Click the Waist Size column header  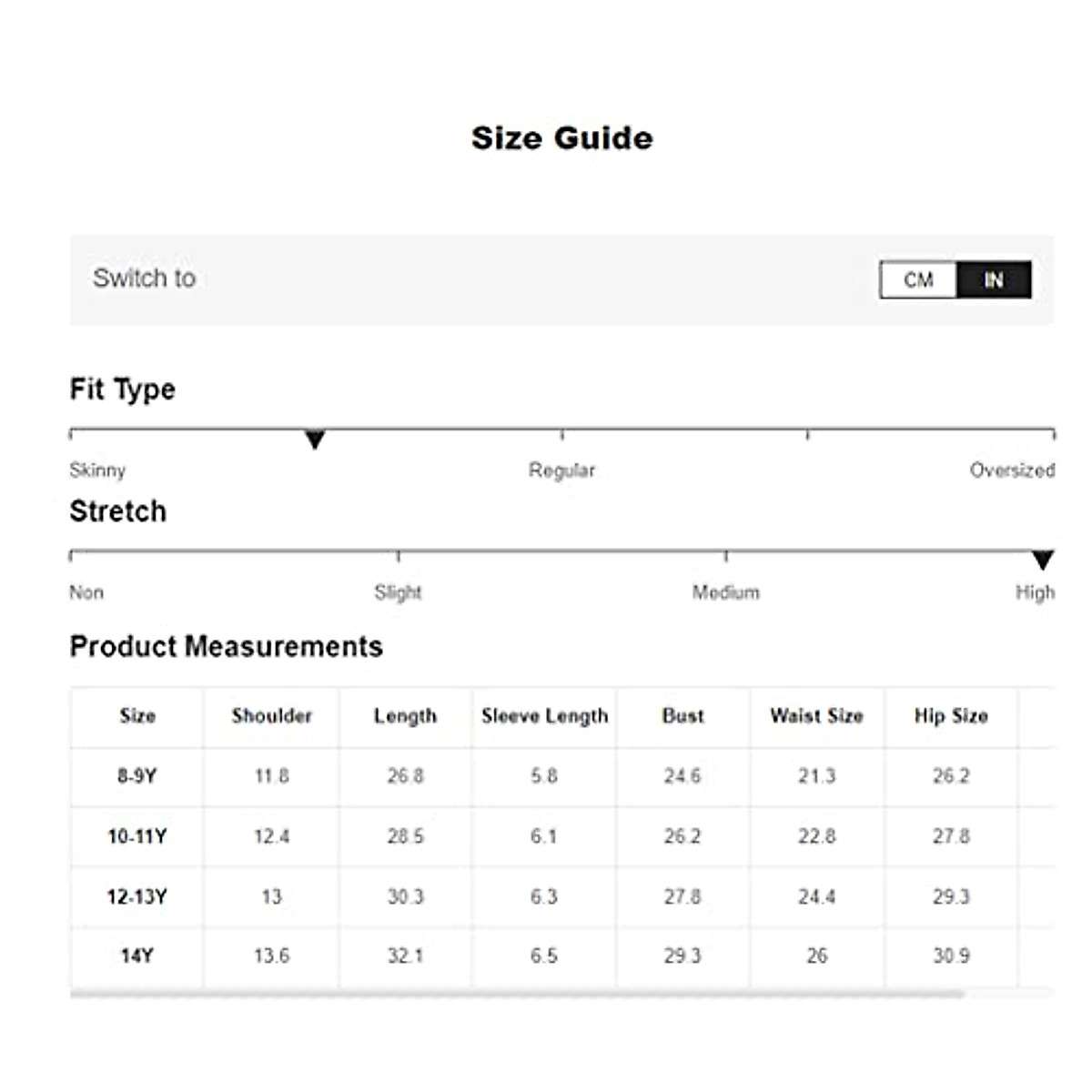[x=816, y=716]
